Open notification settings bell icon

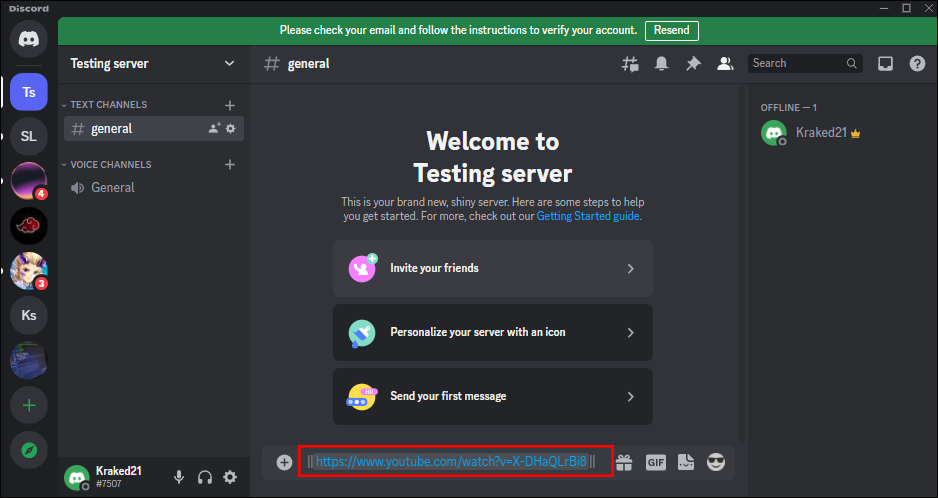coord(661,63)
